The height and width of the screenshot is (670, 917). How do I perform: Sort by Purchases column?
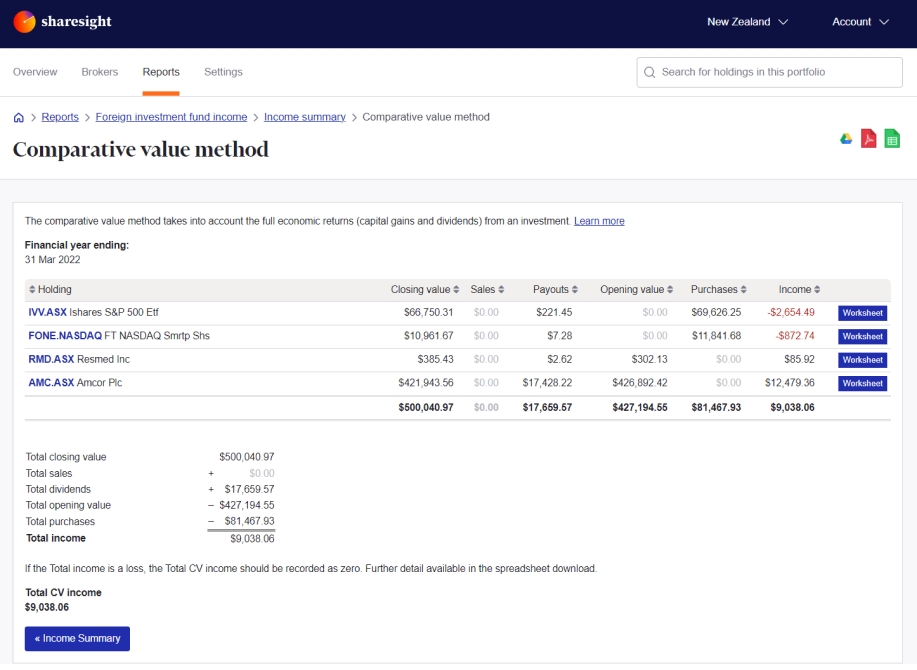click(718, 290)
